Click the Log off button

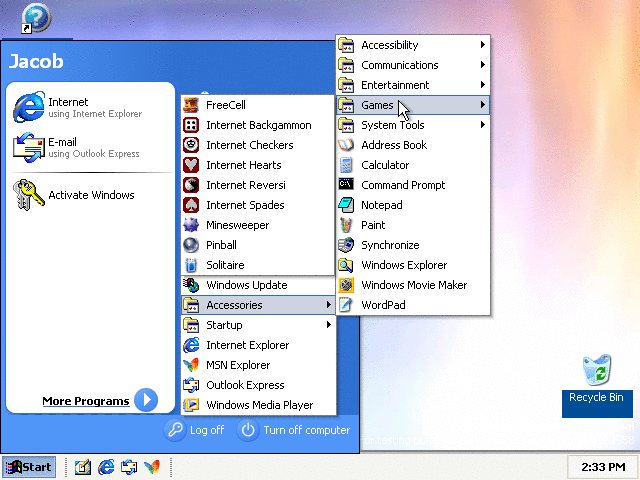point(195,430)
